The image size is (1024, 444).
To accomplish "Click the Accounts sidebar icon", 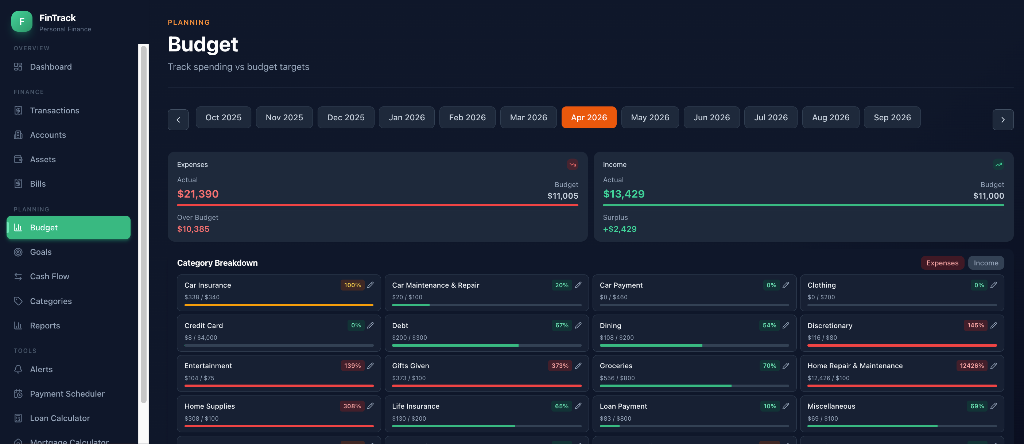I will [x=18, y=135].
